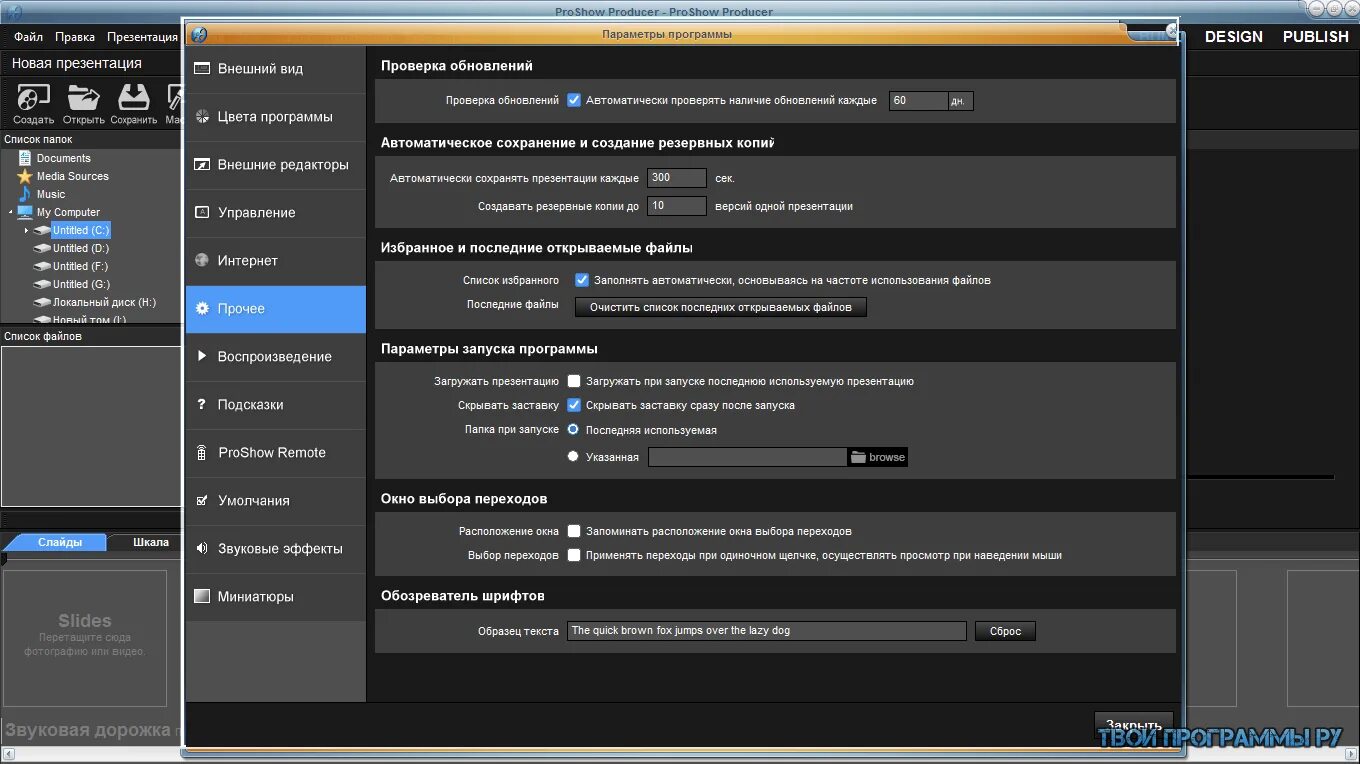Screen dimensions: 1360x764
Task: Select Указанная folder radio option
Action: (x=573, y=456)
